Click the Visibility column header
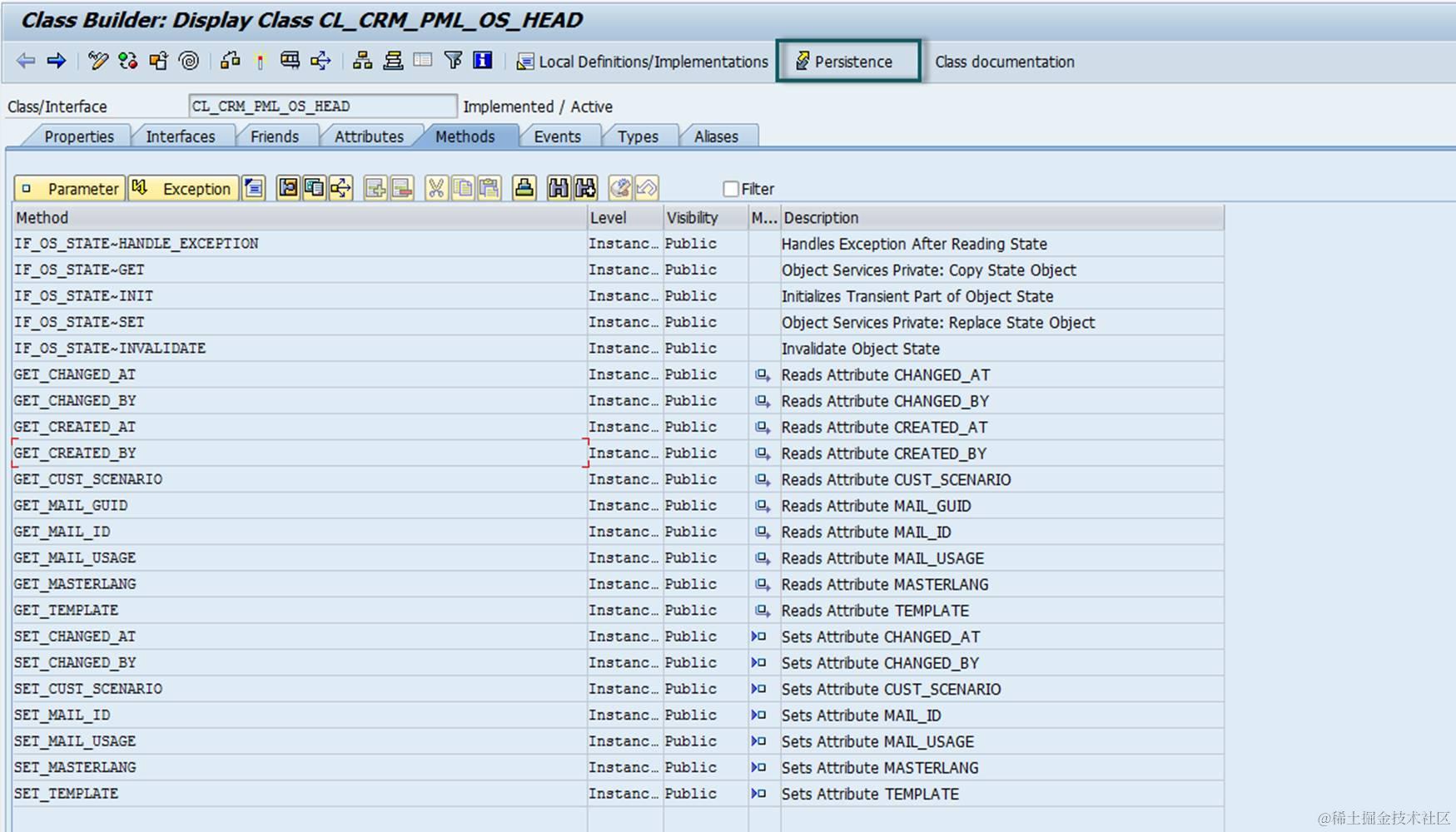 pyautogui.click(x=706, y=218)
